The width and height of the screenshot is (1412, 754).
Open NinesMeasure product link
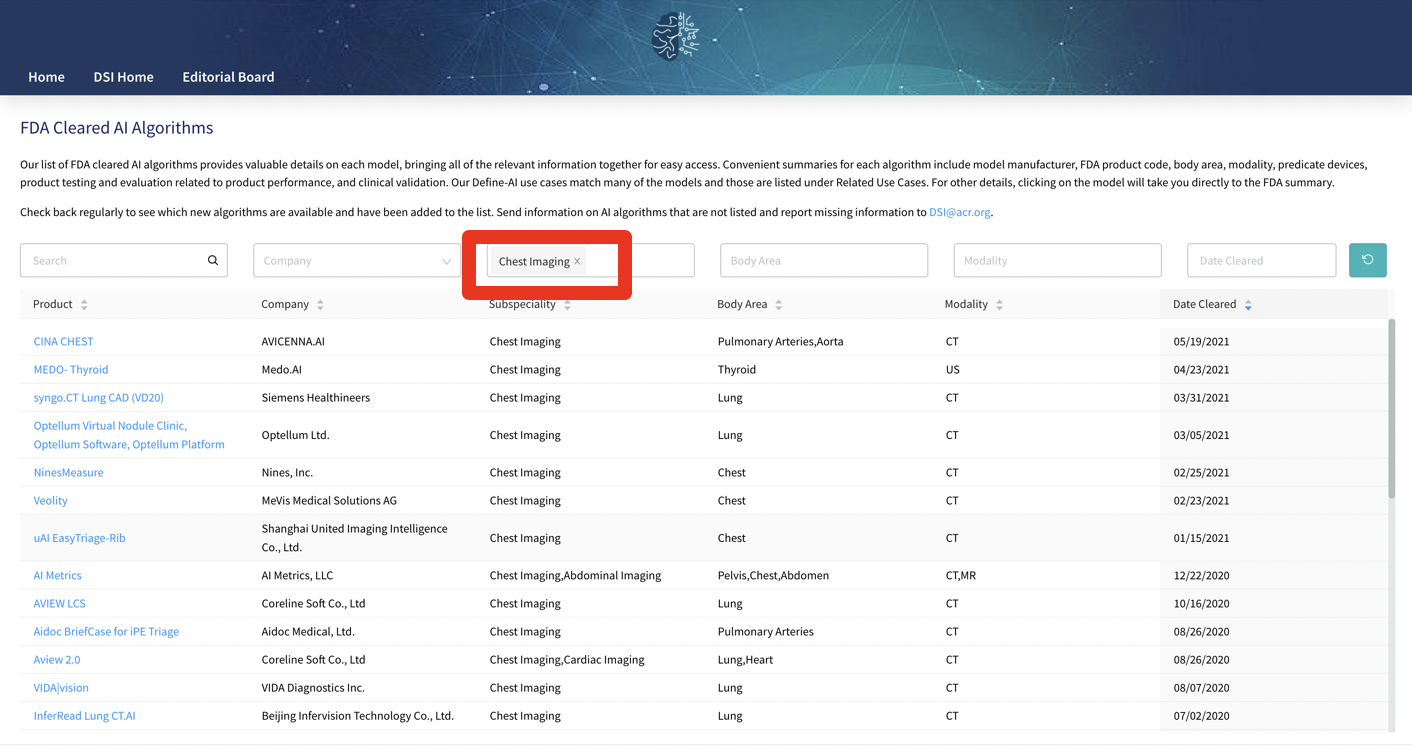[x=68, y=472]
